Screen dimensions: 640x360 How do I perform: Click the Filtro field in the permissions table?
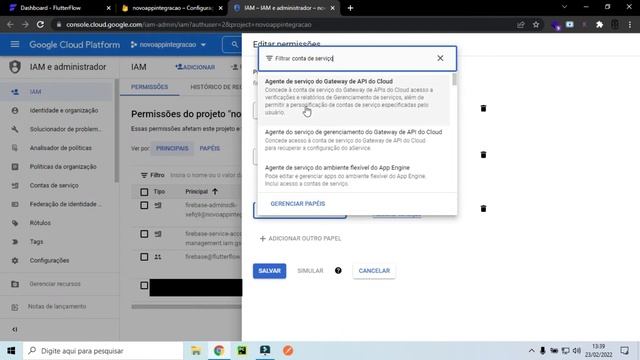191,175
